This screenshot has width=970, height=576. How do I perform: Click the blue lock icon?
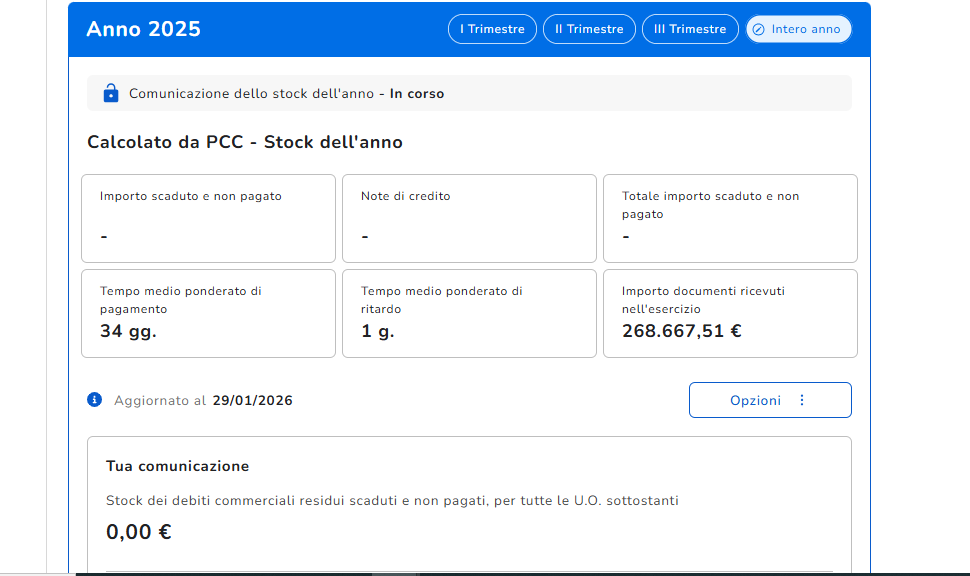pyautogui.click(x=111, y=94)
